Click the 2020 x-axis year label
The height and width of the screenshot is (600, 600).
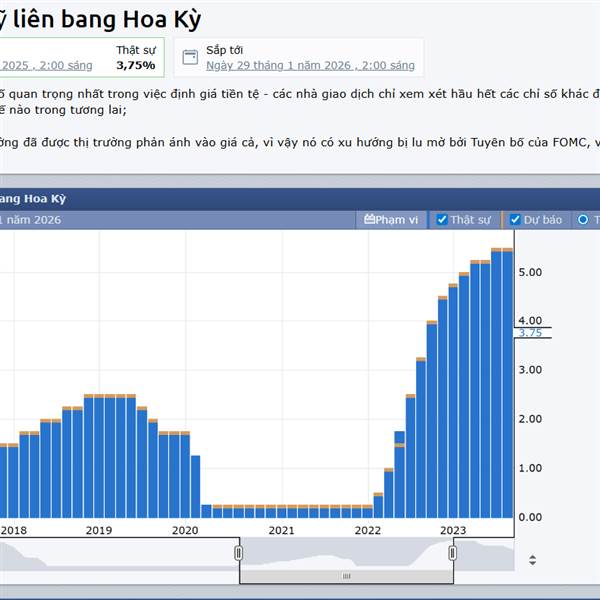coord(185,530)
